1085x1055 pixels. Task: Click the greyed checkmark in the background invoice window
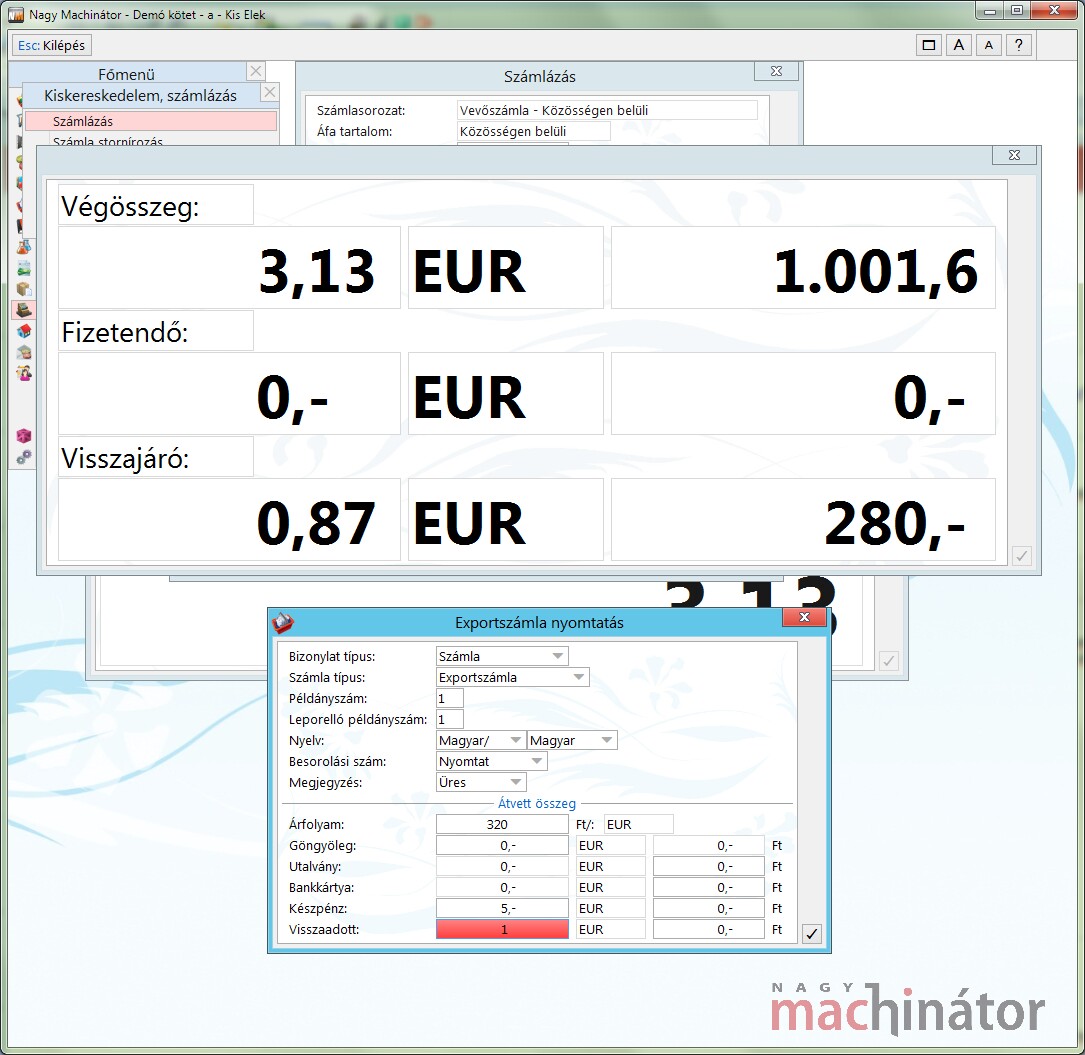pos(888,661)
